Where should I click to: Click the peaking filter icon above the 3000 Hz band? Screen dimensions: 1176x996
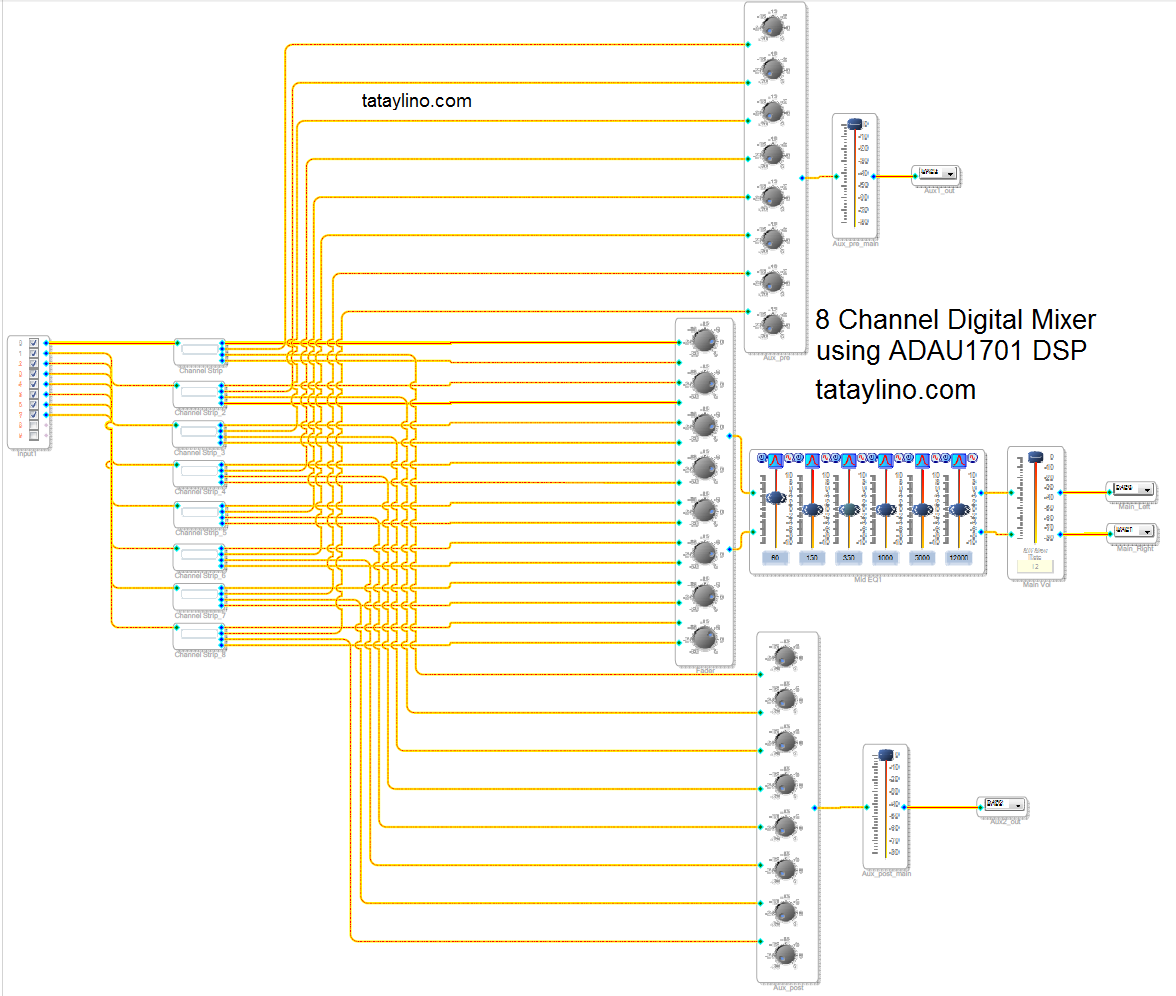tap(922, 460)
